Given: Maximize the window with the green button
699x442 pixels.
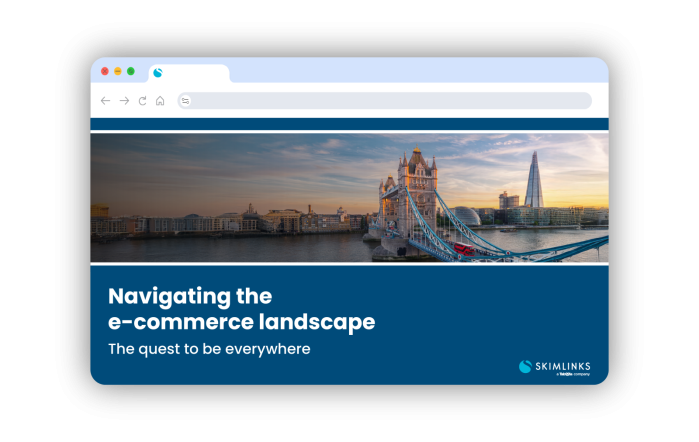Looking at the screenshot, I should [131, 71].
